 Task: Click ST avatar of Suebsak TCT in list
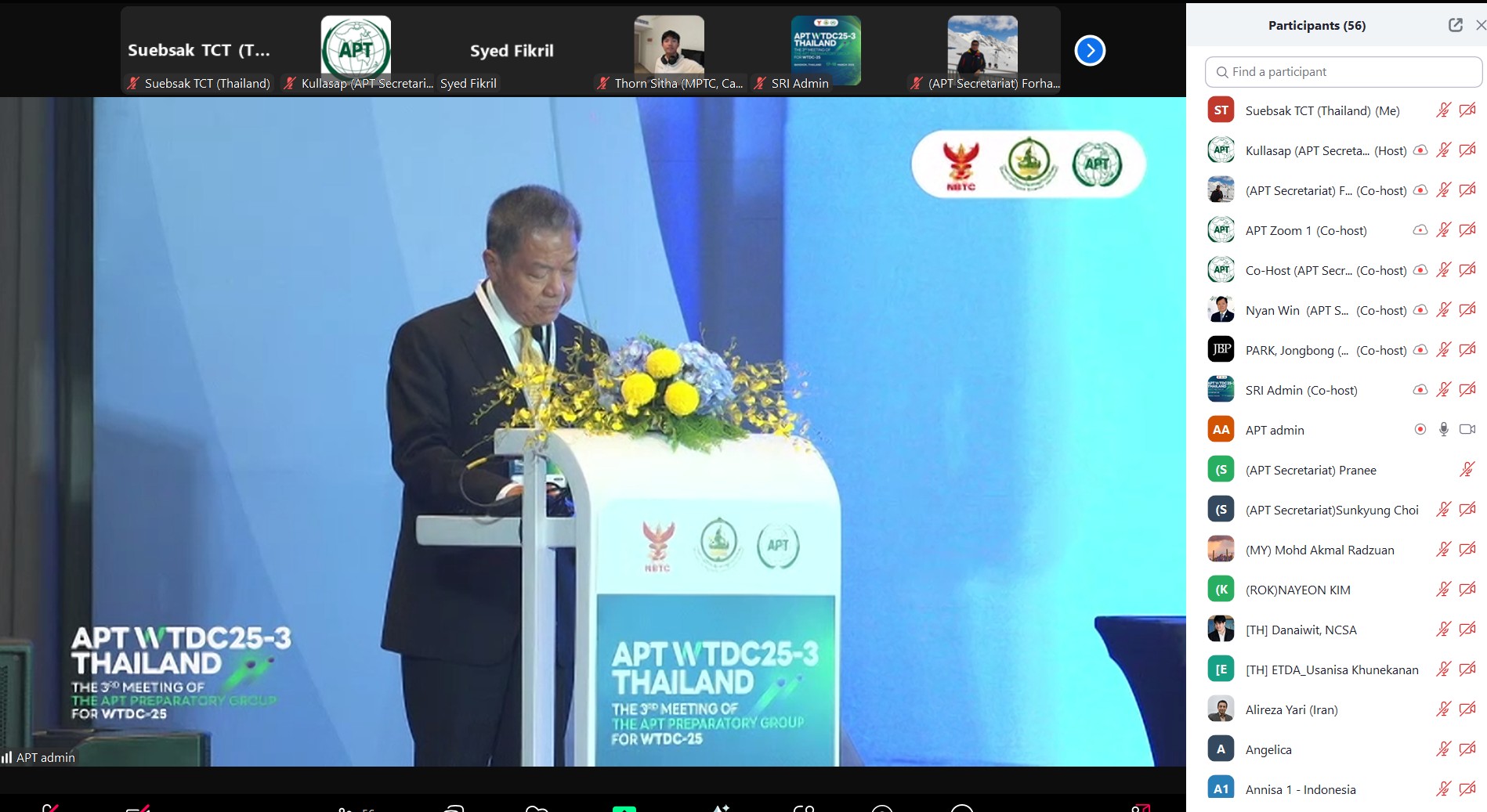[1221, 110]
